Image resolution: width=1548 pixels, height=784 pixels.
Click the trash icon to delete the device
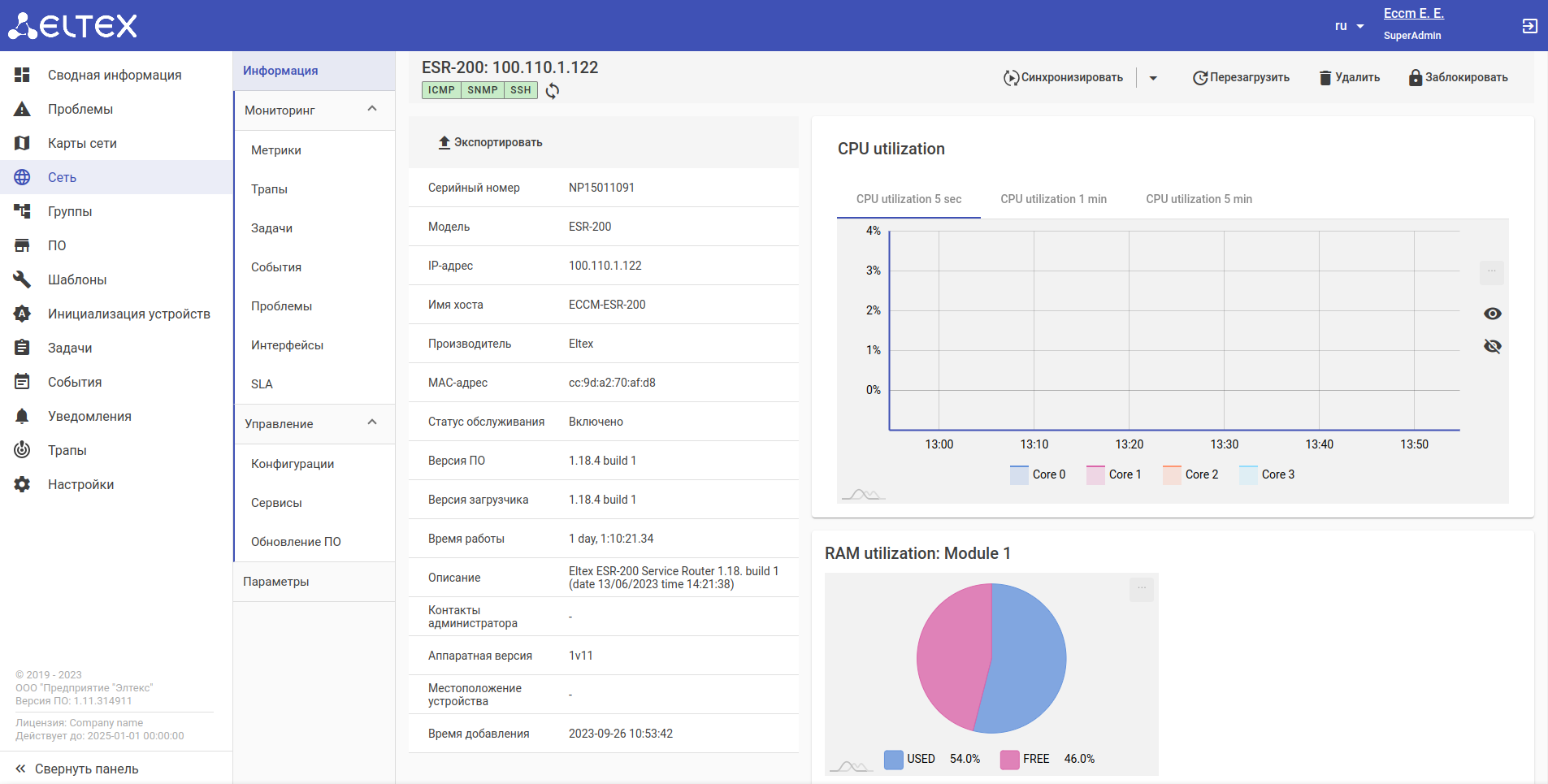pyautogui.click(x=1325, y=78)
